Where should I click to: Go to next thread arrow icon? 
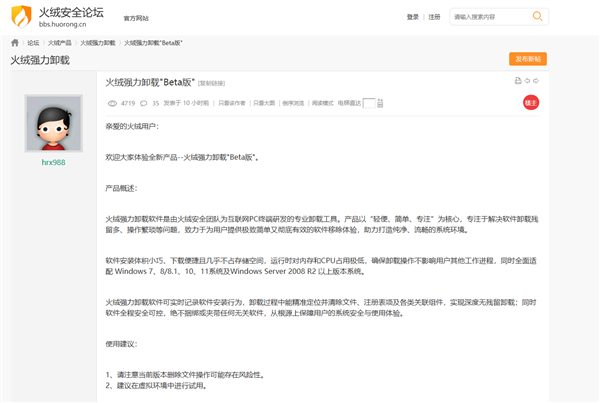(537, 80)
